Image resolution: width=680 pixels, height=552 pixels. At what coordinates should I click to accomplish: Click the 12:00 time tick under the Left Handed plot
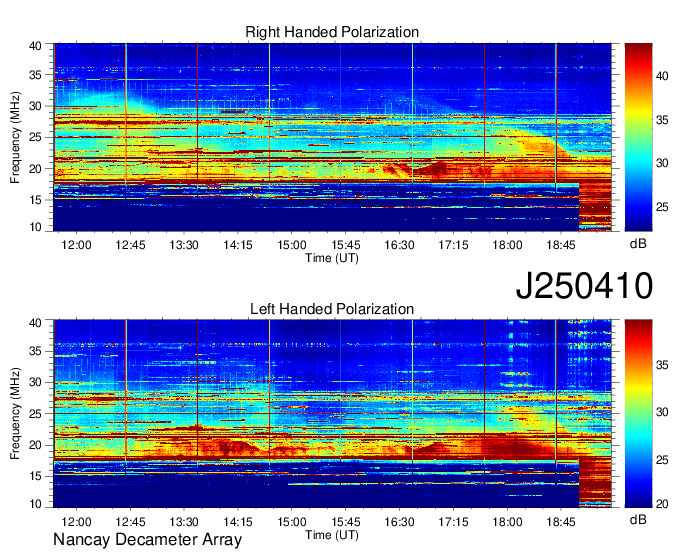pos(76,521)
